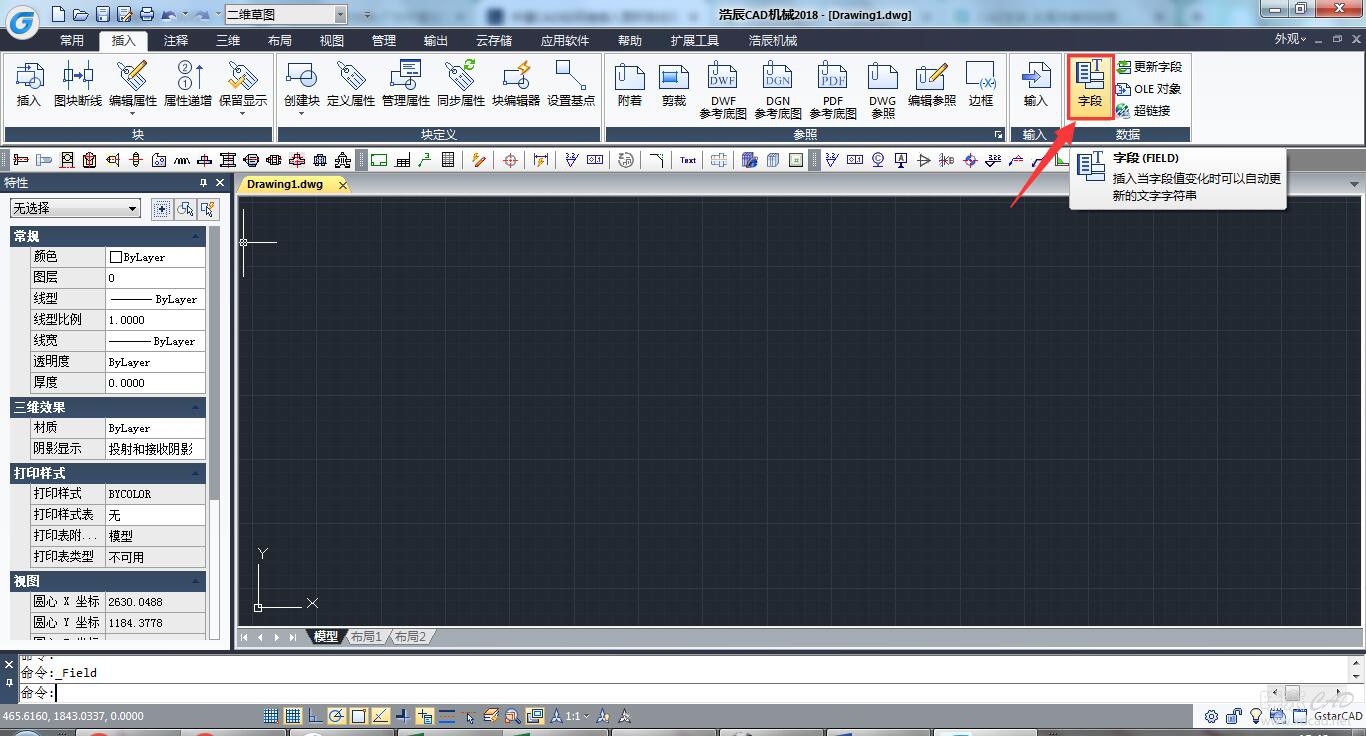1366x736 pixels.
Task: Click the 同步属性 icon
Action: point(460,83)
